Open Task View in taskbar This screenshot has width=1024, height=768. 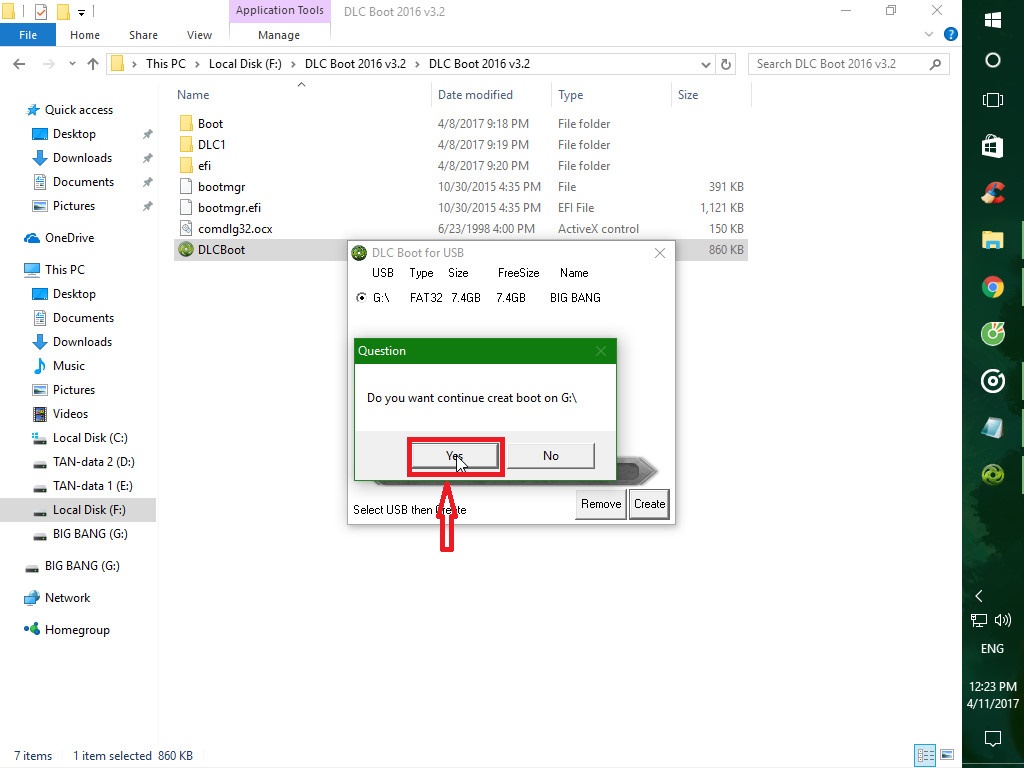993,100
